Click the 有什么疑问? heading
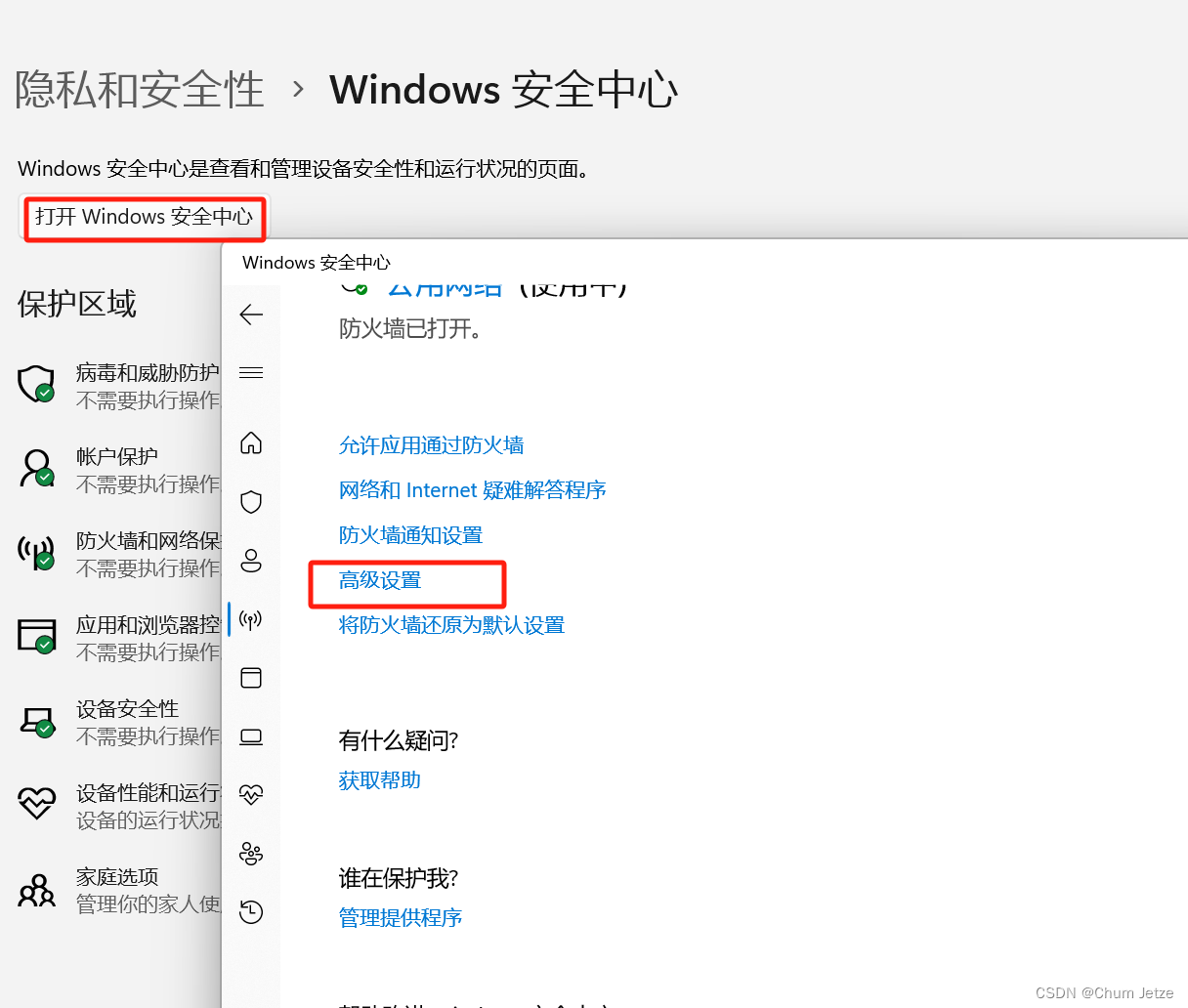1188x1008 pixels. [x=399, y=741]
